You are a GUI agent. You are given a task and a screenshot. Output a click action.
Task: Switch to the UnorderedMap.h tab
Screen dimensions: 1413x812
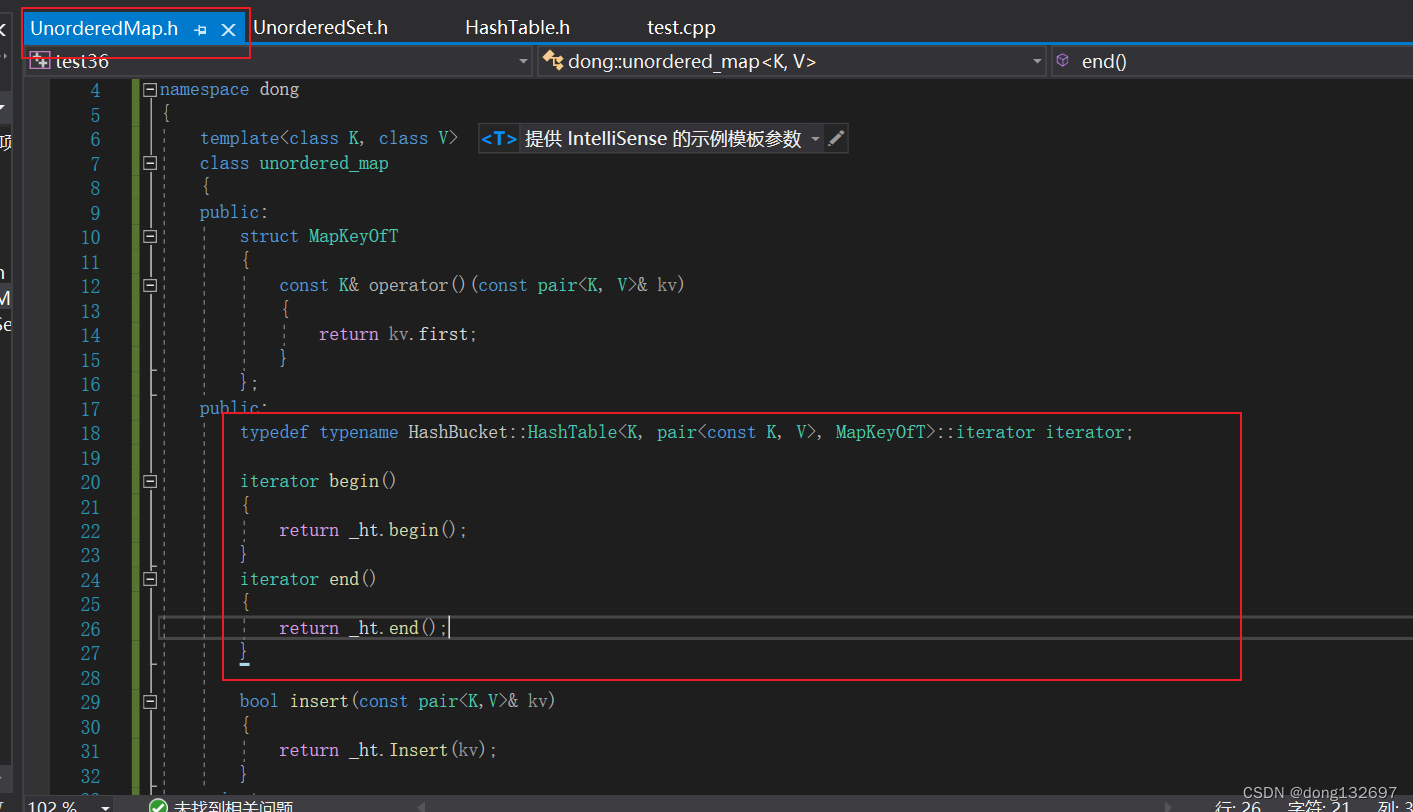point(104,28)
